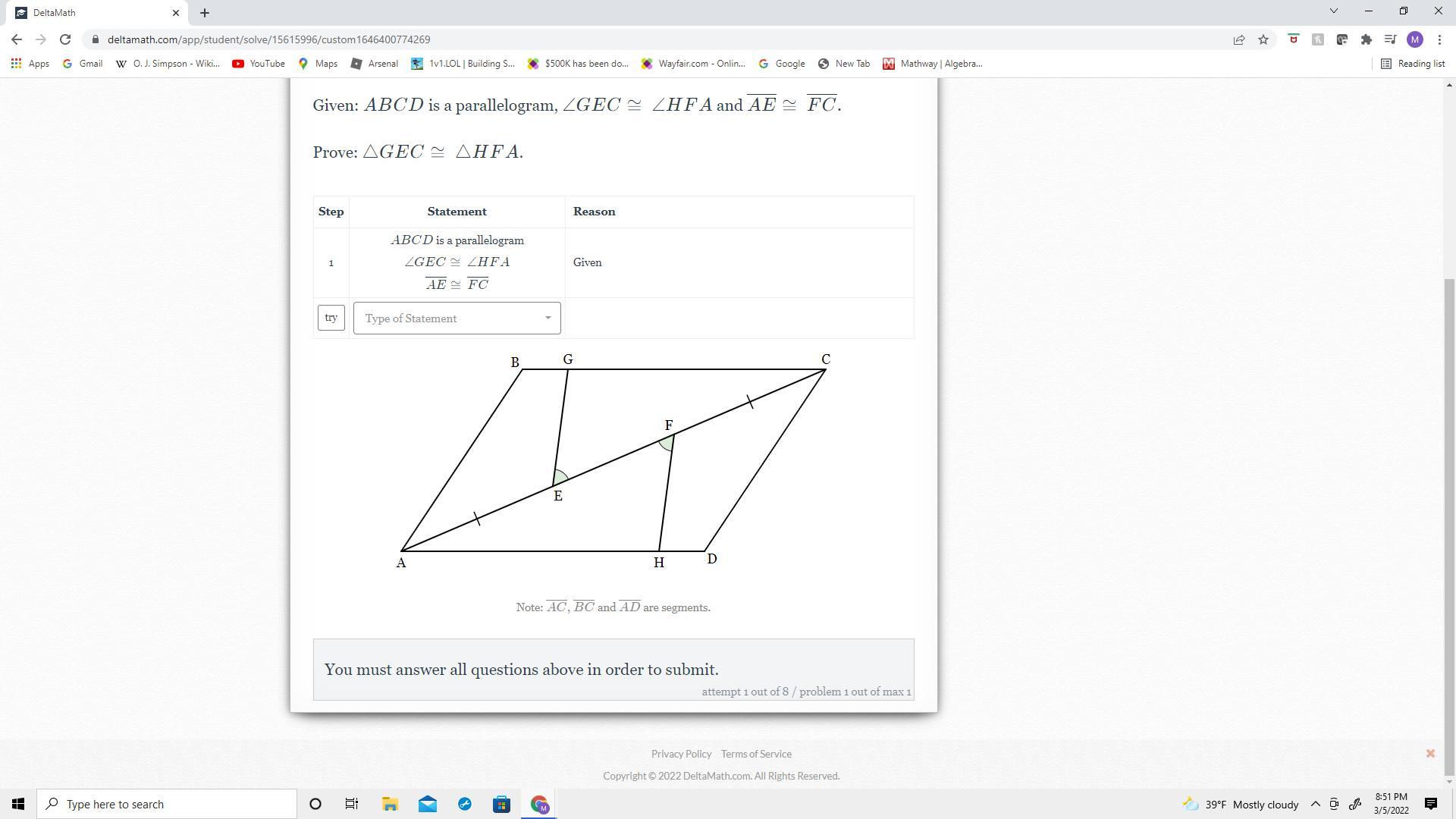Bookmark this page with star icon
This screenshot has width=1456, height=819.
pyautogui.click(x=1263, y=39)
